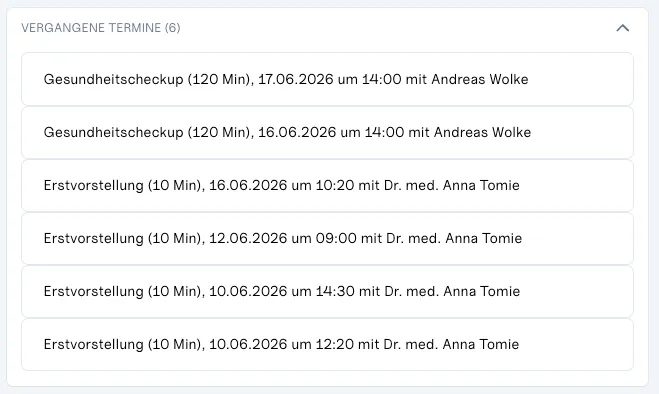
Task: Click the date 12.06.2026 in the list
Action: 248,238
